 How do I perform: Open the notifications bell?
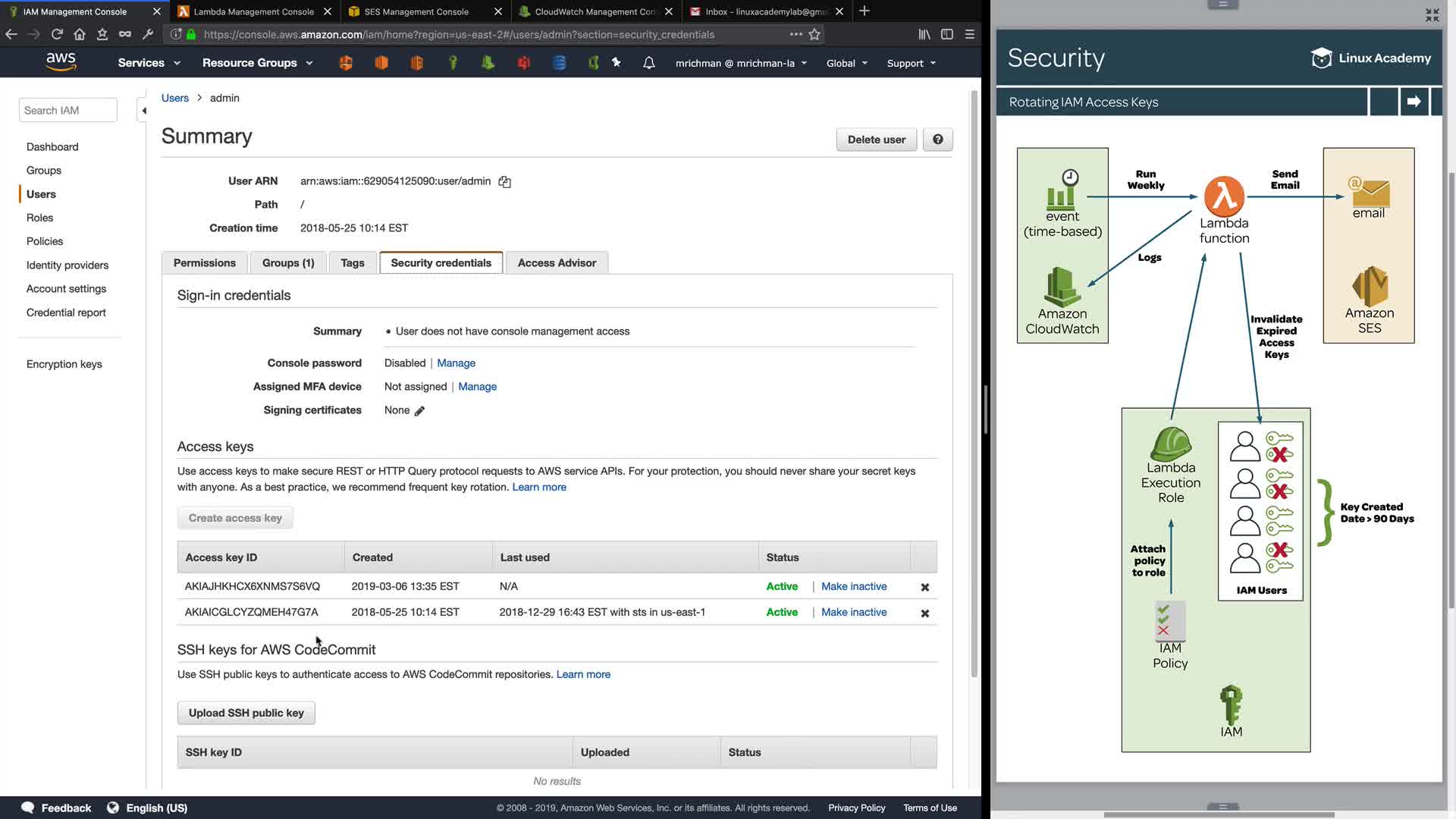tap(648, 63)
